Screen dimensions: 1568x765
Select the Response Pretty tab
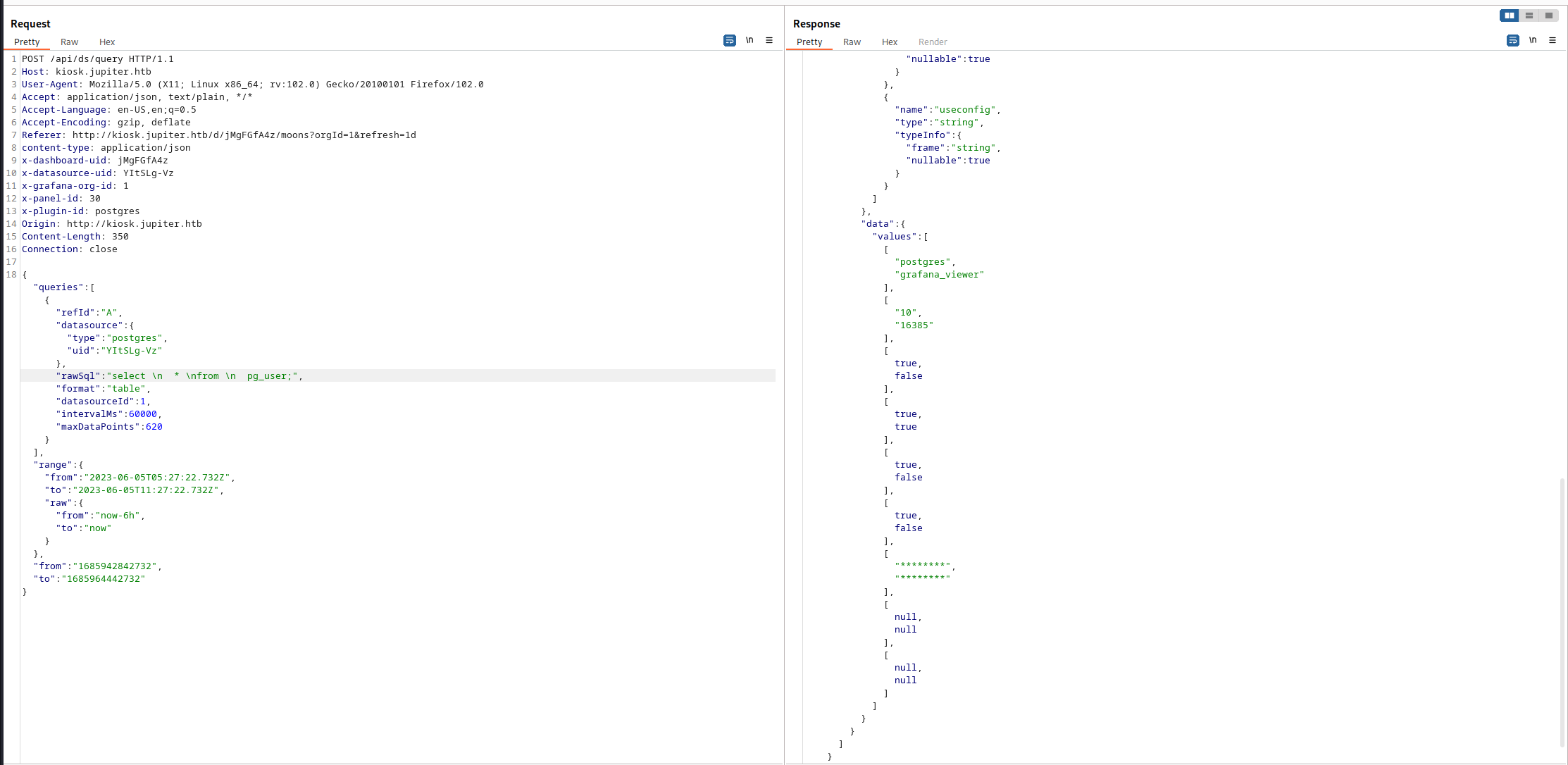809,42
